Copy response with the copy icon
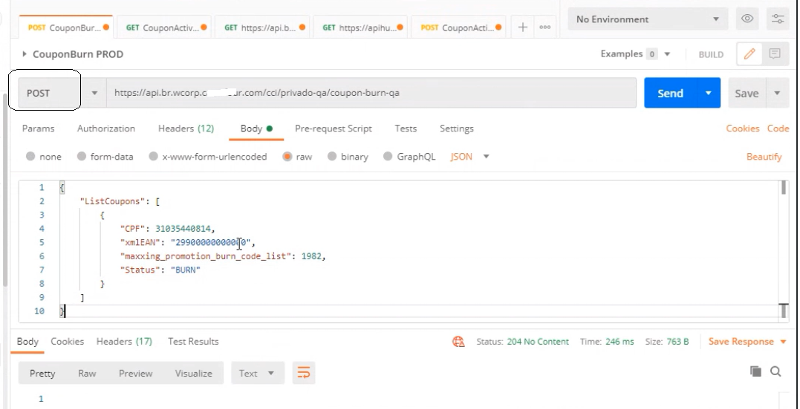Viewport: 800px width, 409px height. pos(756,371)
